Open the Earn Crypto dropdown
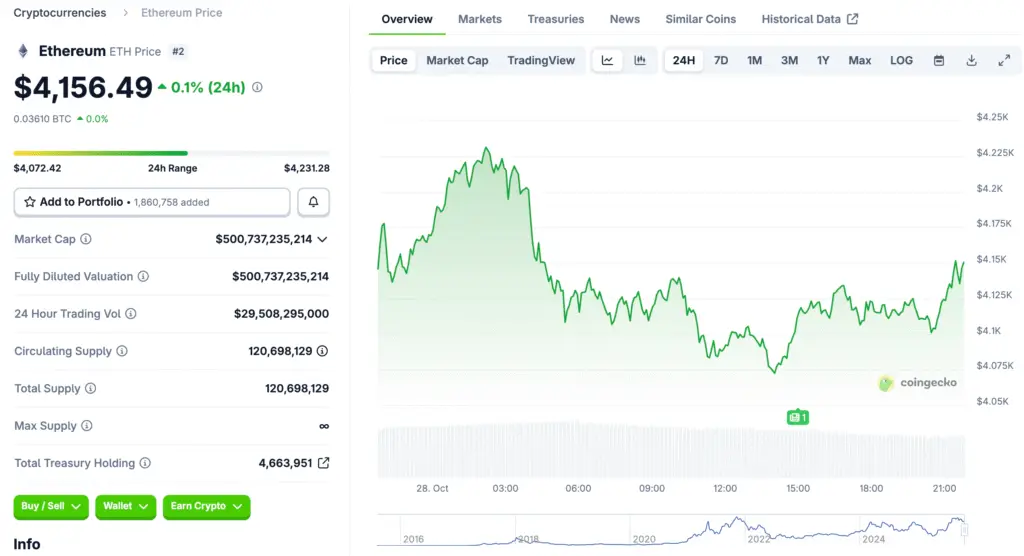The width and height of the screenshot is (1024, 556). (x=206, y=507)
